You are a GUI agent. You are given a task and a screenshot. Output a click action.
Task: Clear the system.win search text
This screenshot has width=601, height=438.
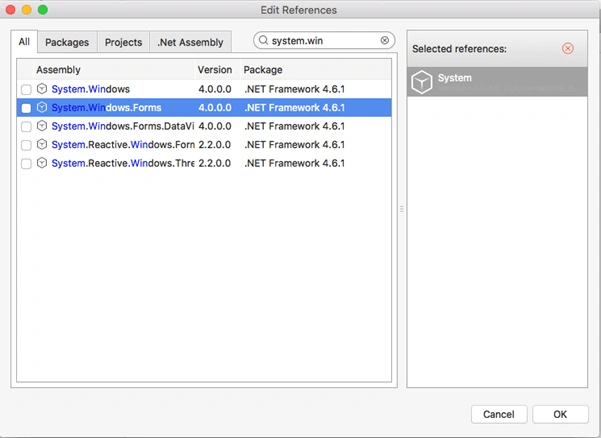tap(384, 40)
